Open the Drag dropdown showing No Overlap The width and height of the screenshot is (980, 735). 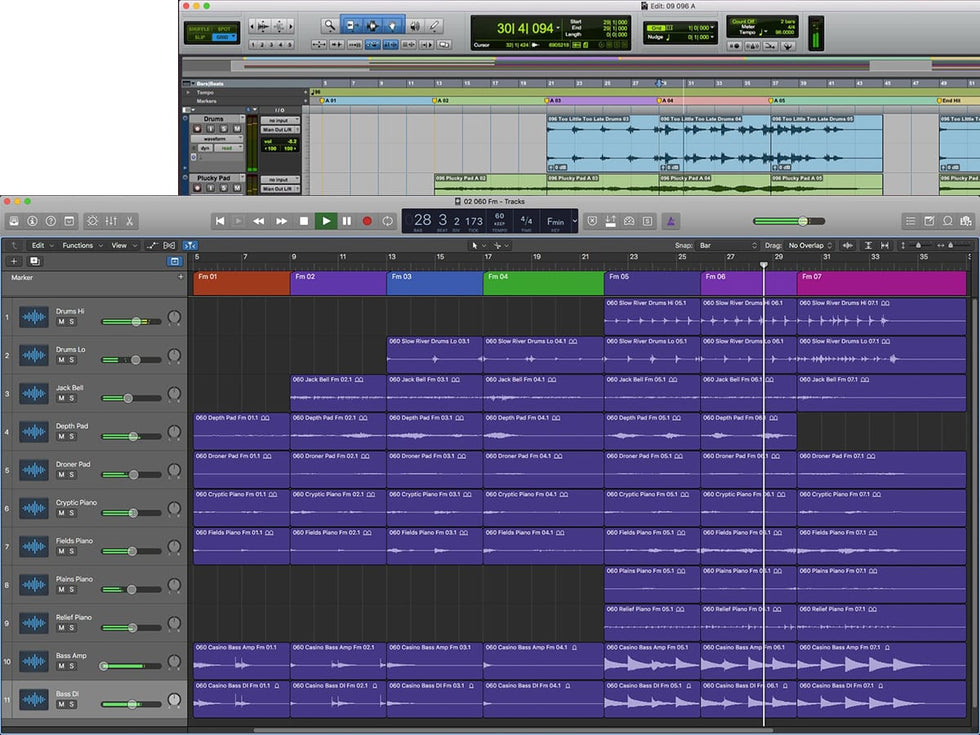click(810, 245)
